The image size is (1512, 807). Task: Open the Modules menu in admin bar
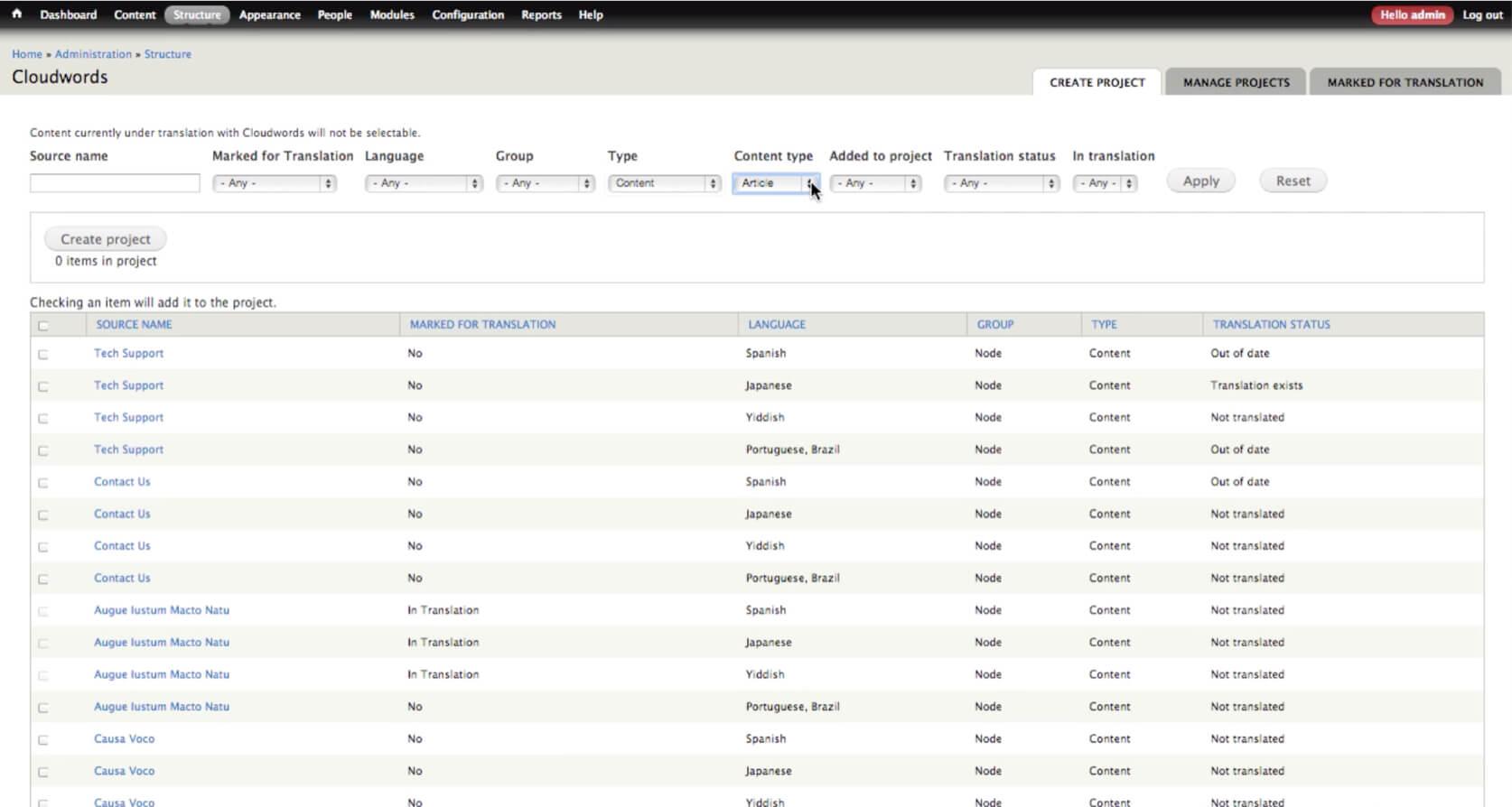click(392, 14)
